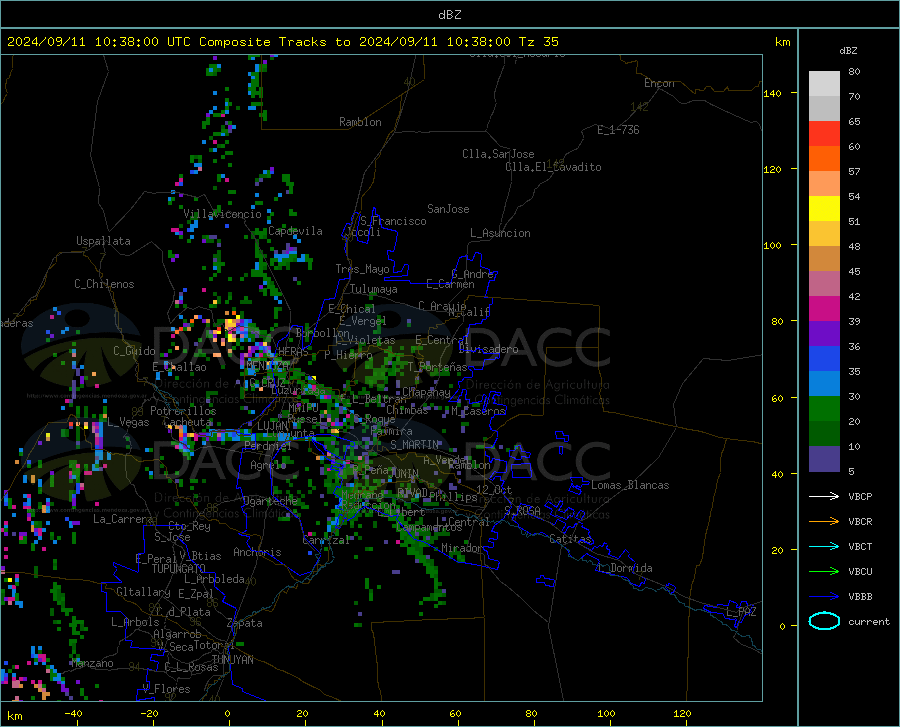The height and width of the screenshot is (727, 900).
Task: Pick the red swatch between 65 and 60
Action: tap(824, 134)
